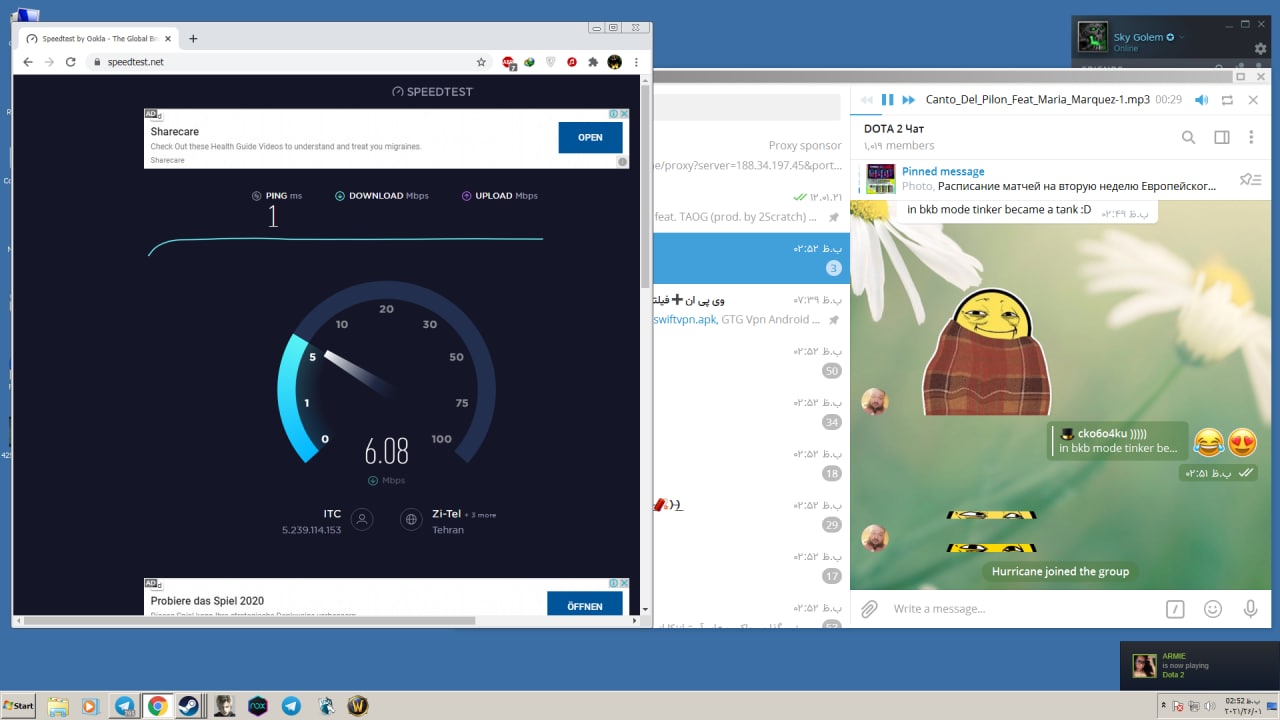
Task: Record a Telegram voice message
Action: (1250, 608)
